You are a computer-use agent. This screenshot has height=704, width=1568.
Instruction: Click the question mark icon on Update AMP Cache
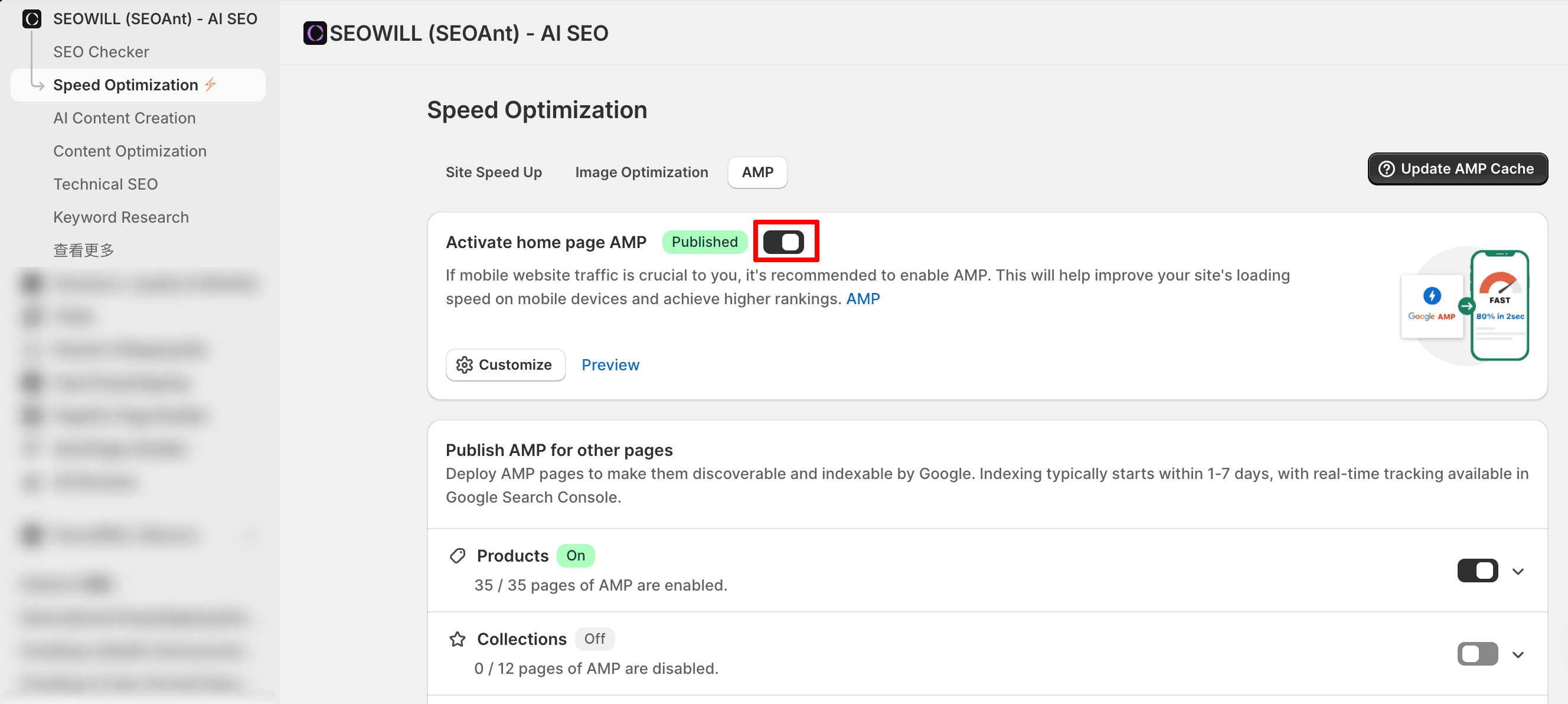pyautogui.click(x=1386, y=169)
